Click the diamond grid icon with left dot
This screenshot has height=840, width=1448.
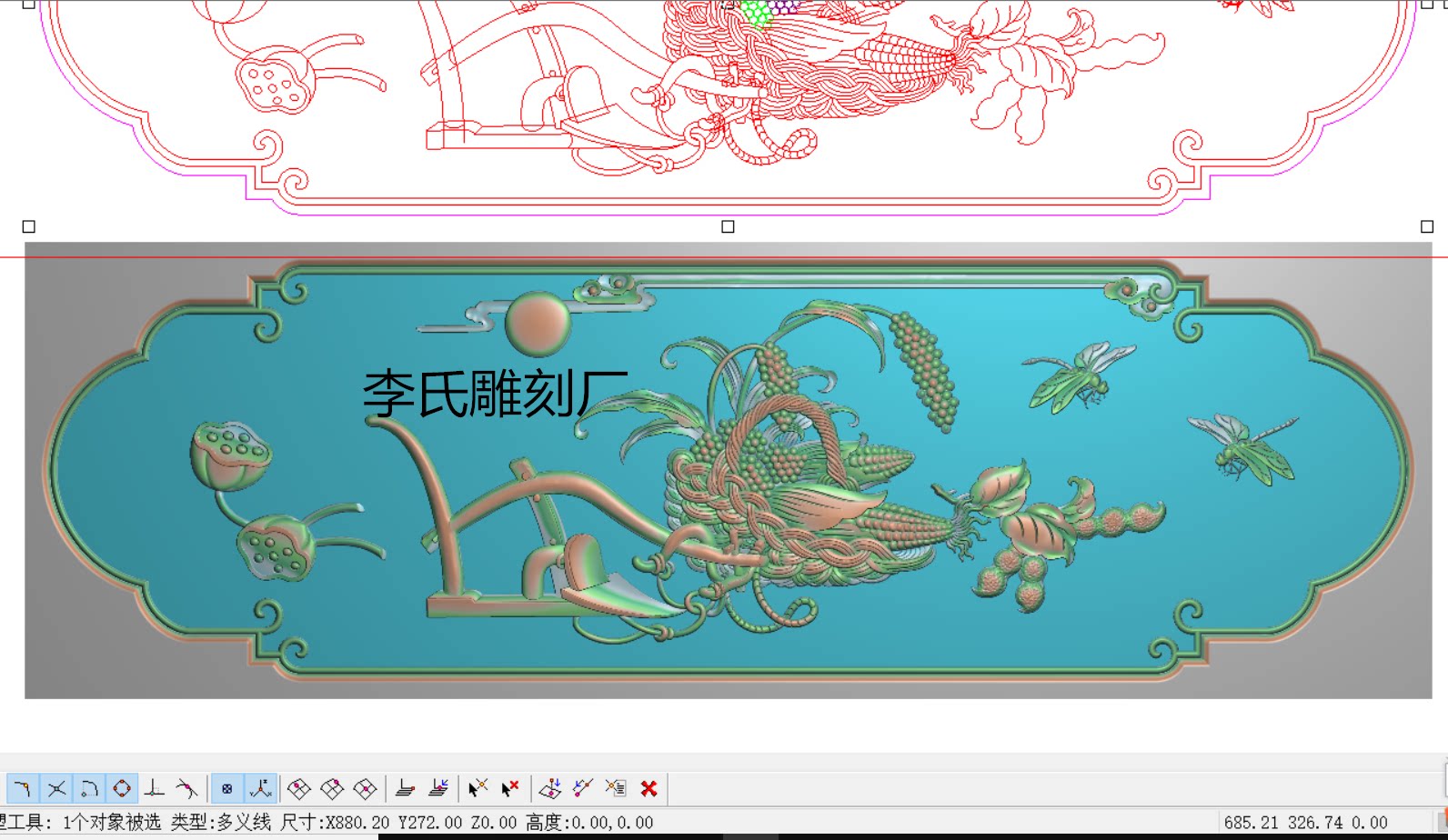pos(299,788)
